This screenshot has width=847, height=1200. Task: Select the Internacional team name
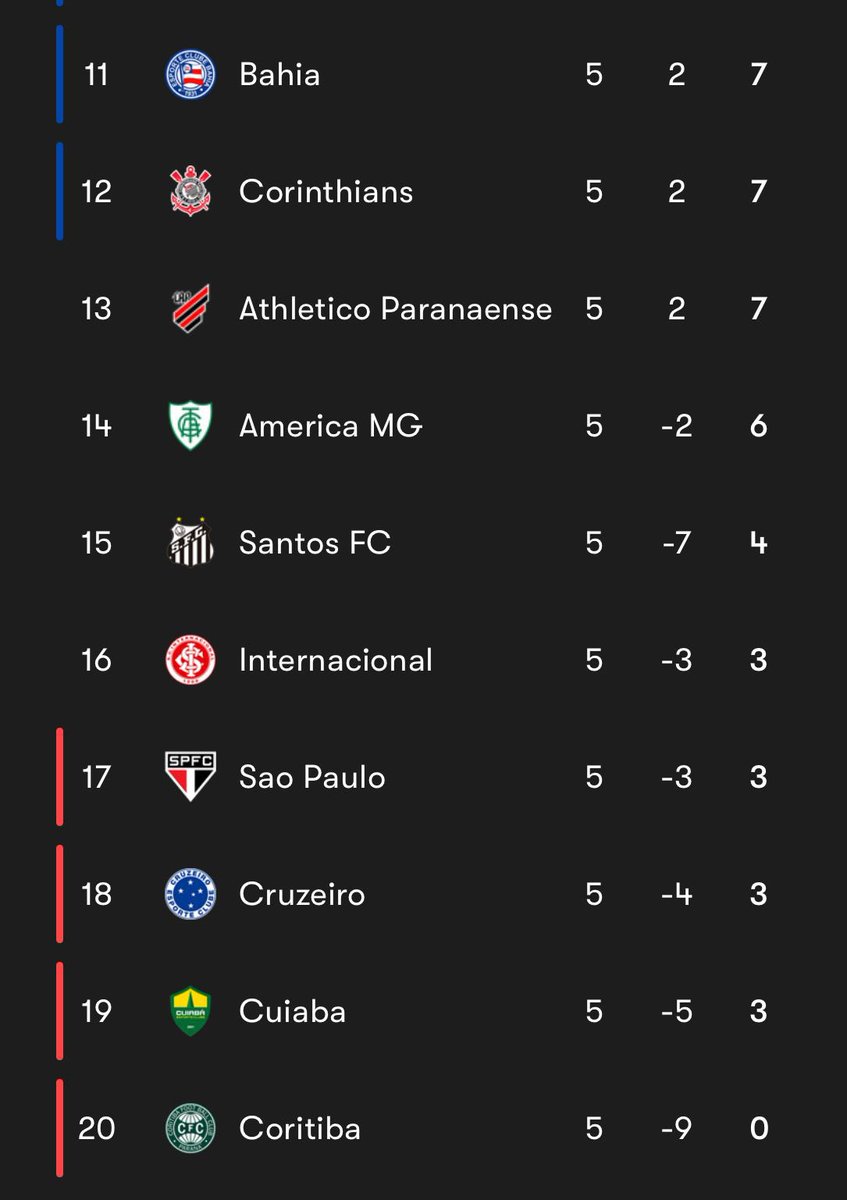click(336, 660)
